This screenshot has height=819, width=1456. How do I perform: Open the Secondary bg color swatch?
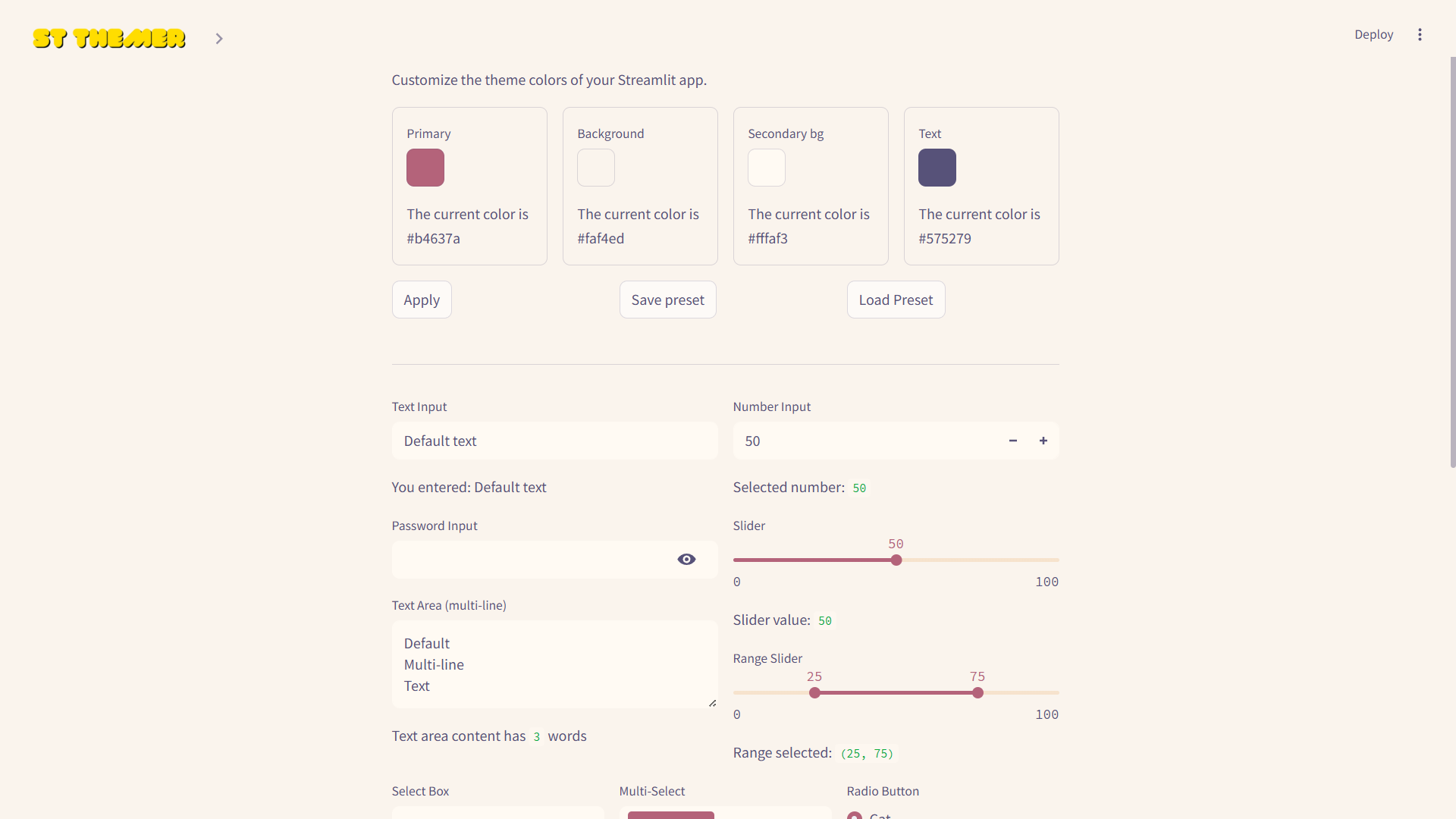point(767,168)
